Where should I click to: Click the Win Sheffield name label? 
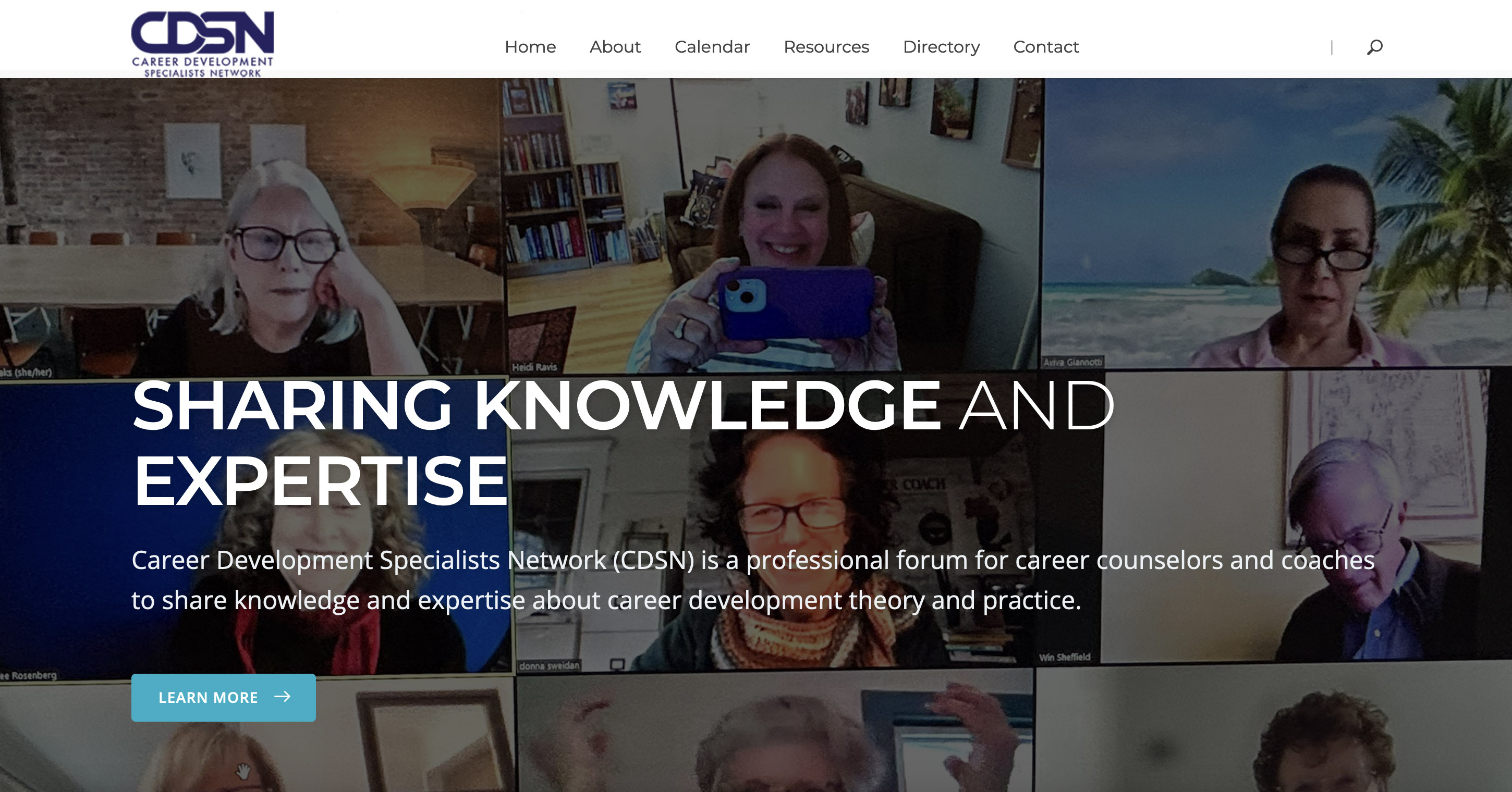[1064, 657]
